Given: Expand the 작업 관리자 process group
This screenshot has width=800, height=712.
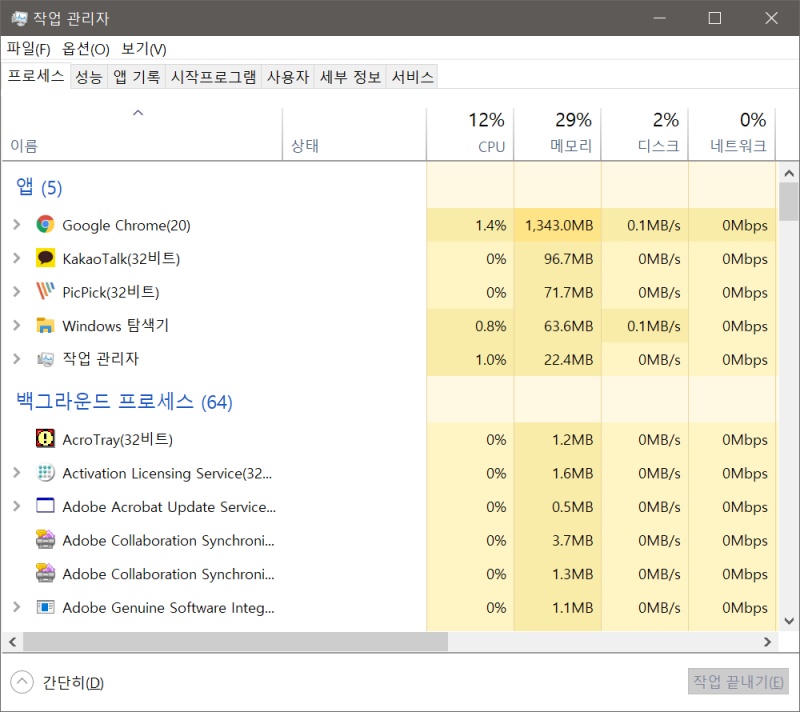Looking at the screenshot, I should pyautogui.click(x=16, y=359).
